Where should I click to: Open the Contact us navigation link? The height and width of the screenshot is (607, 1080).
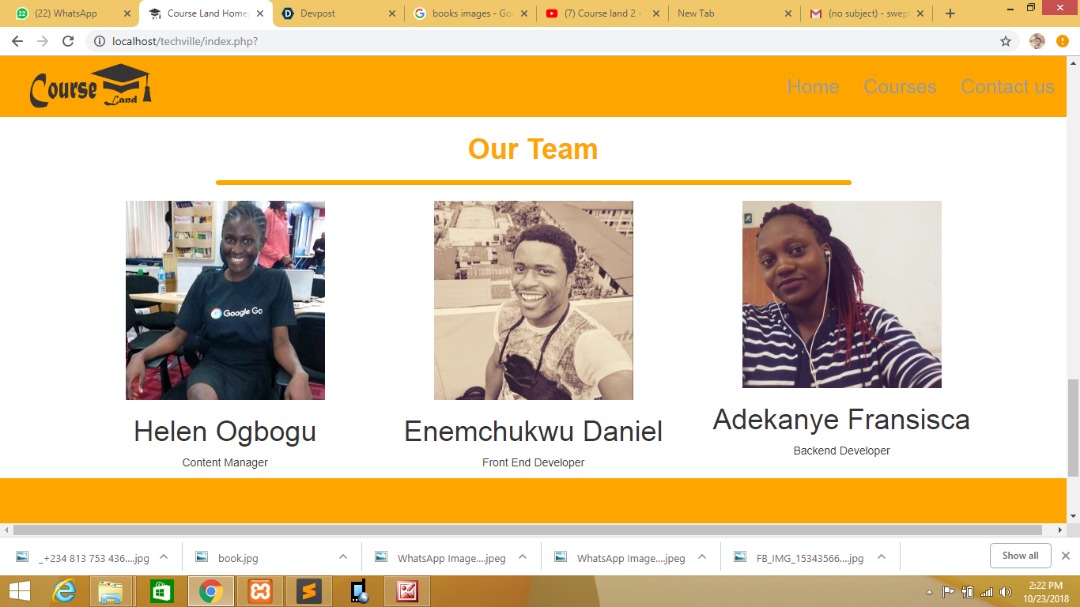tap(1007, 86)
